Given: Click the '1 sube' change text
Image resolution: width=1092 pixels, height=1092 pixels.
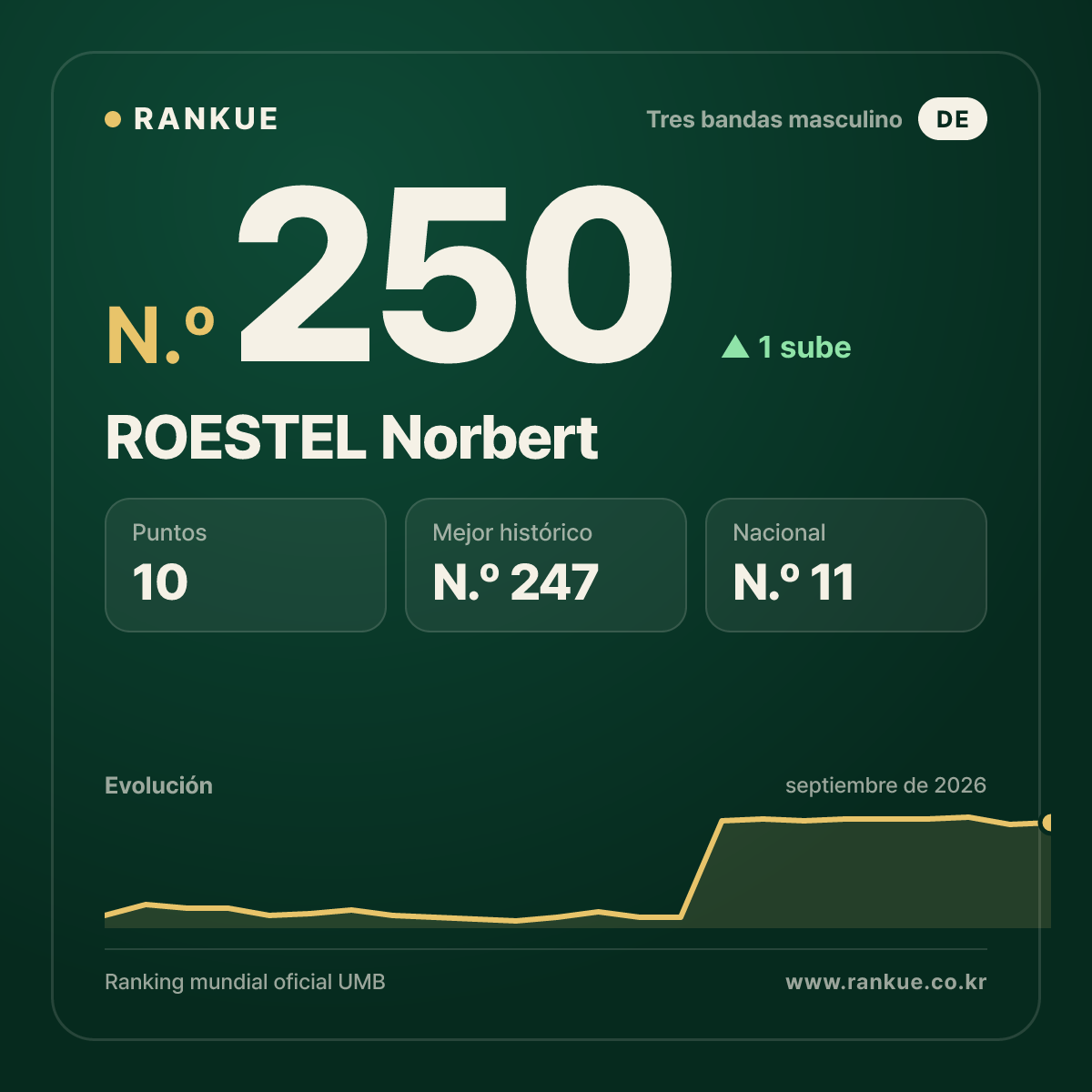Looking at the screenshot, I should 804,347.
